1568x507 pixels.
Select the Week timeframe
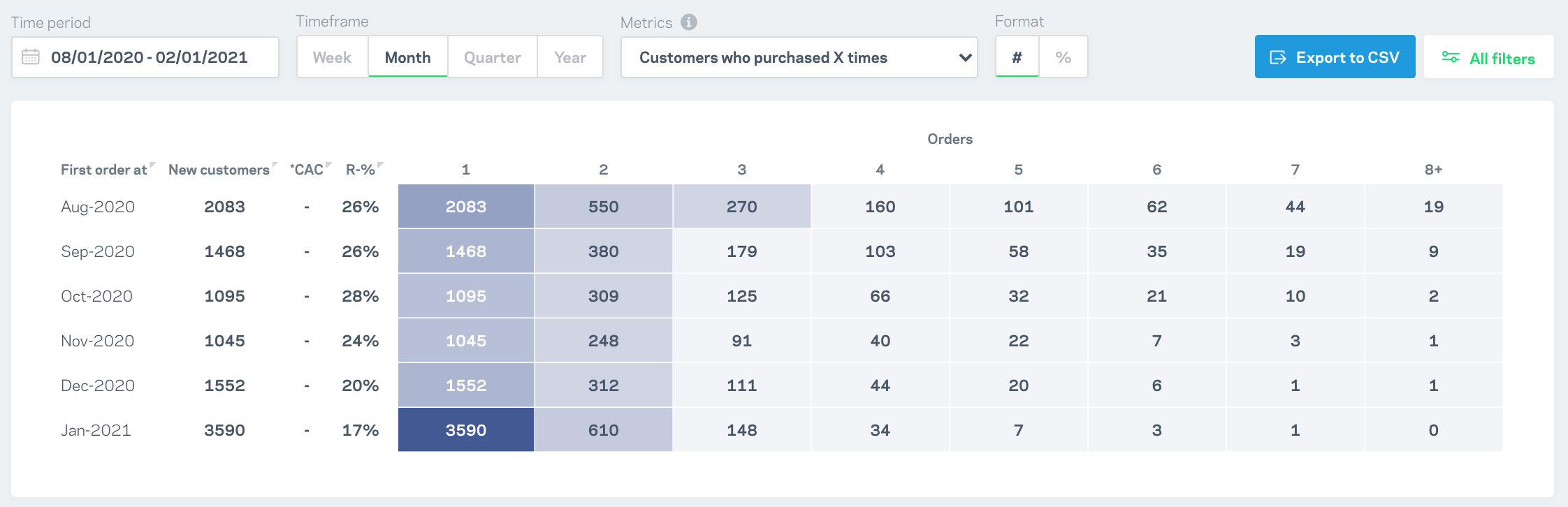[x=332, y=57]
